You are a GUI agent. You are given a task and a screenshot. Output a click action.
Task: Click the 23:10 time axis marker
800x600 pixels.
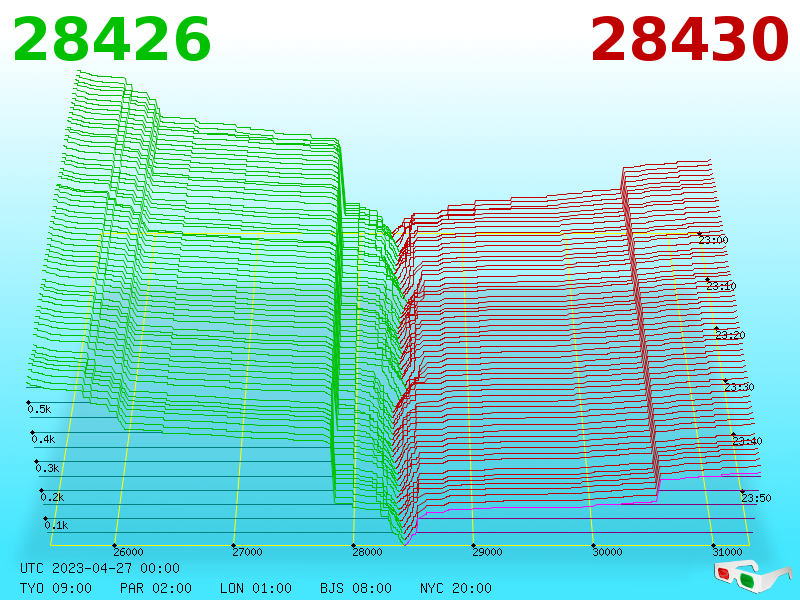(x=721, y=286)
